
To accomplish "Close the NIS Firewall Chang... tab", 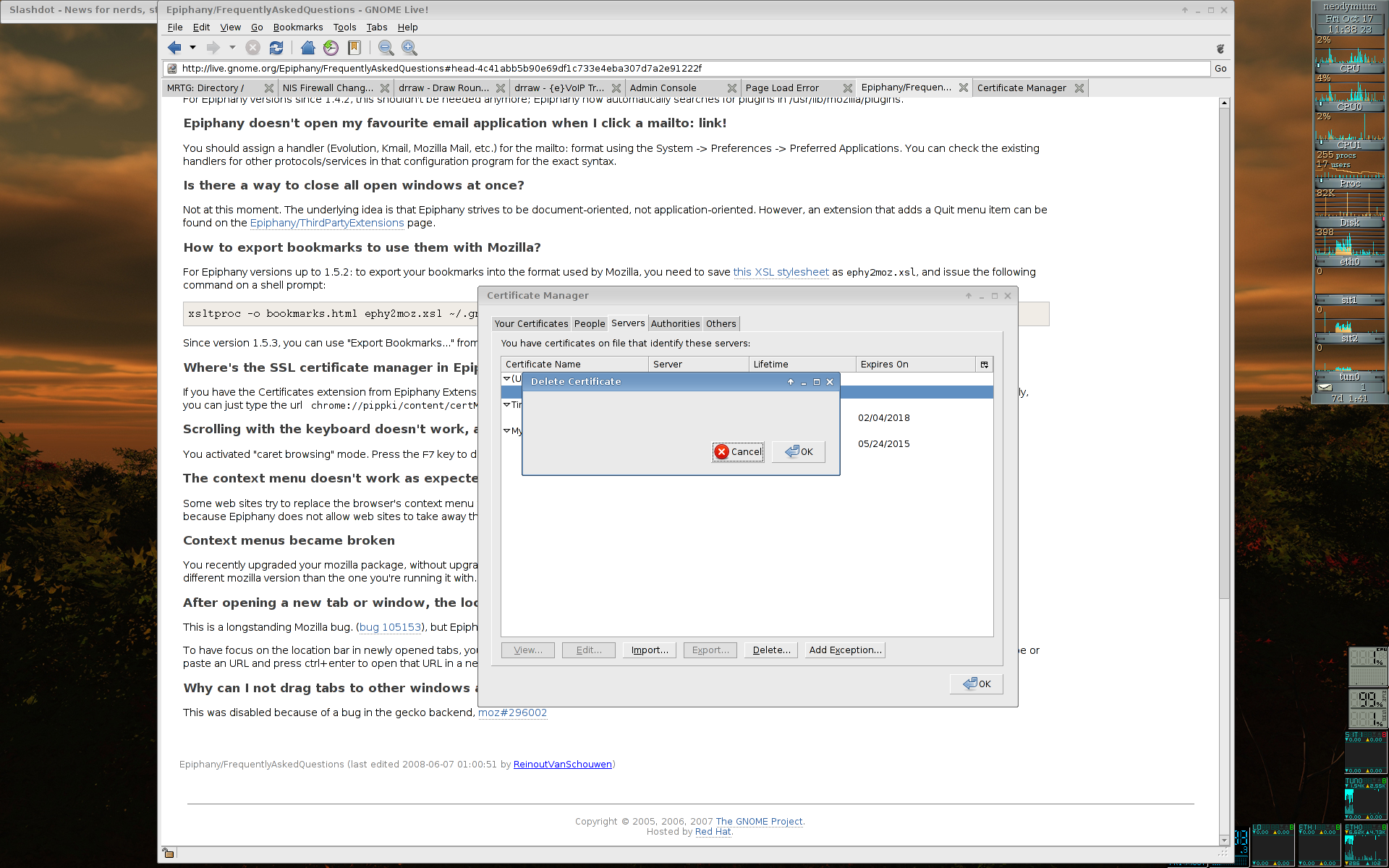I will pos(385,88).
